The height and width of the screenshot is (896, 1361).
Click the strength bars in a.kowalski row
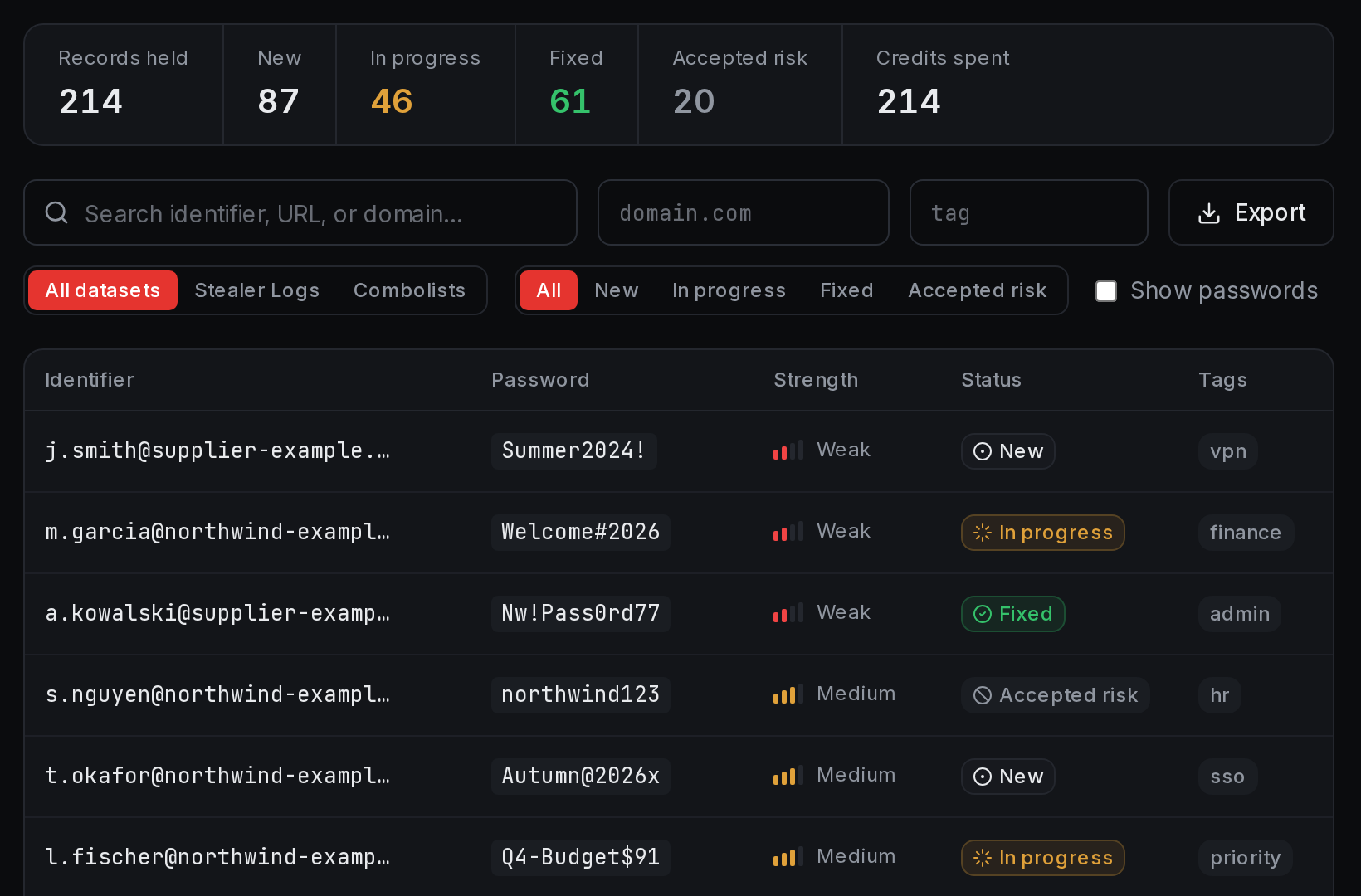(788, 613)
